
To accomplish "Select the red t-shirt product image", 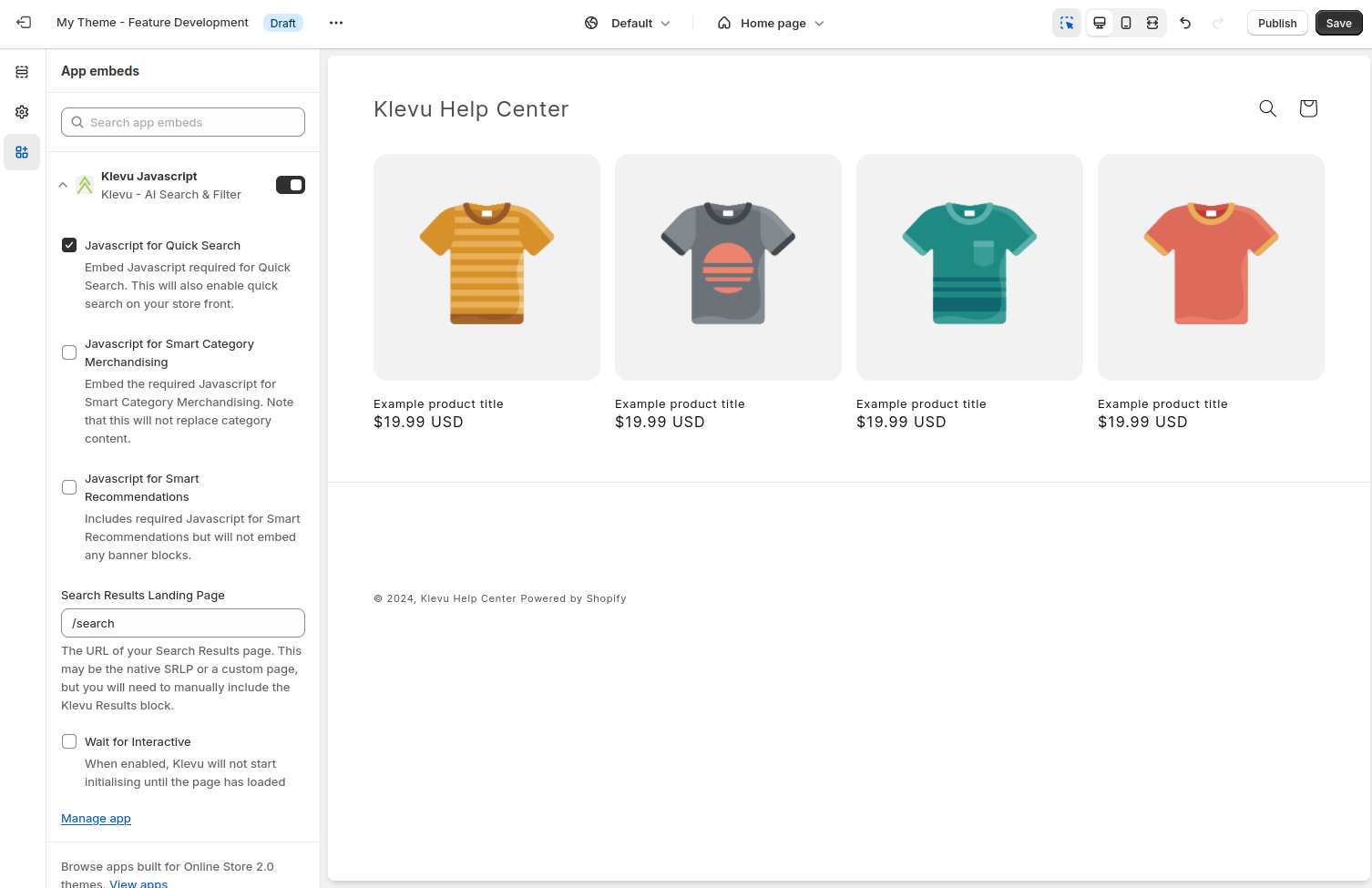I will (1211, 267).
